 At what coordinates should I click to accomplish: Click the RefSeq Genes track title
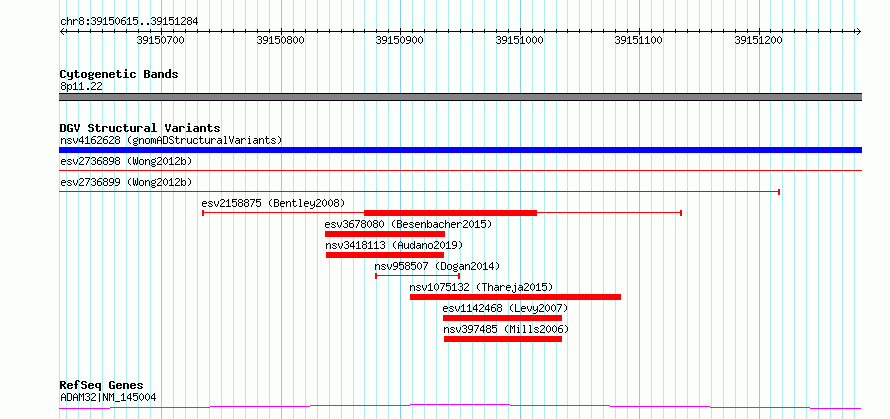coord(102,386)
